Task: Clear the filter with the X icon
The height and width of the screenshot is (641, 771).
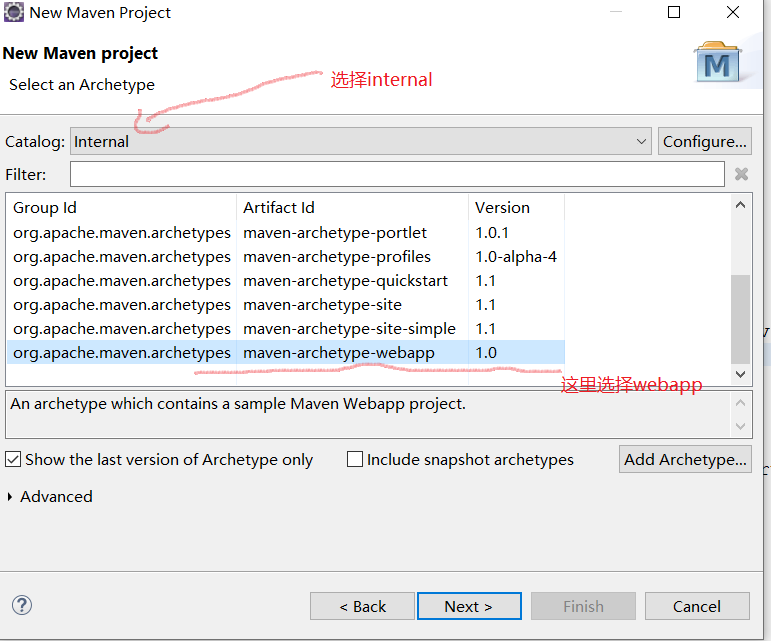Action: 741,174
